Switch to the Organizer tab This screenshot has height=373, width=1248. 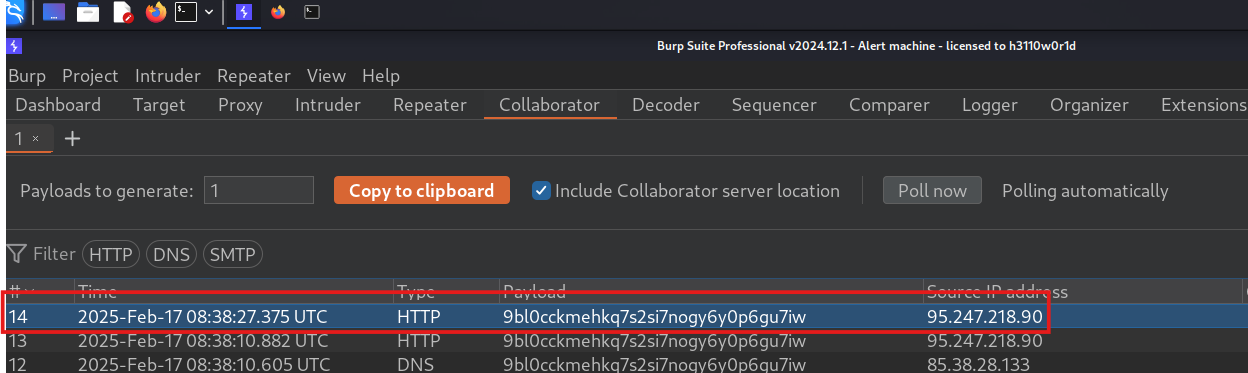pos(1089,105)
